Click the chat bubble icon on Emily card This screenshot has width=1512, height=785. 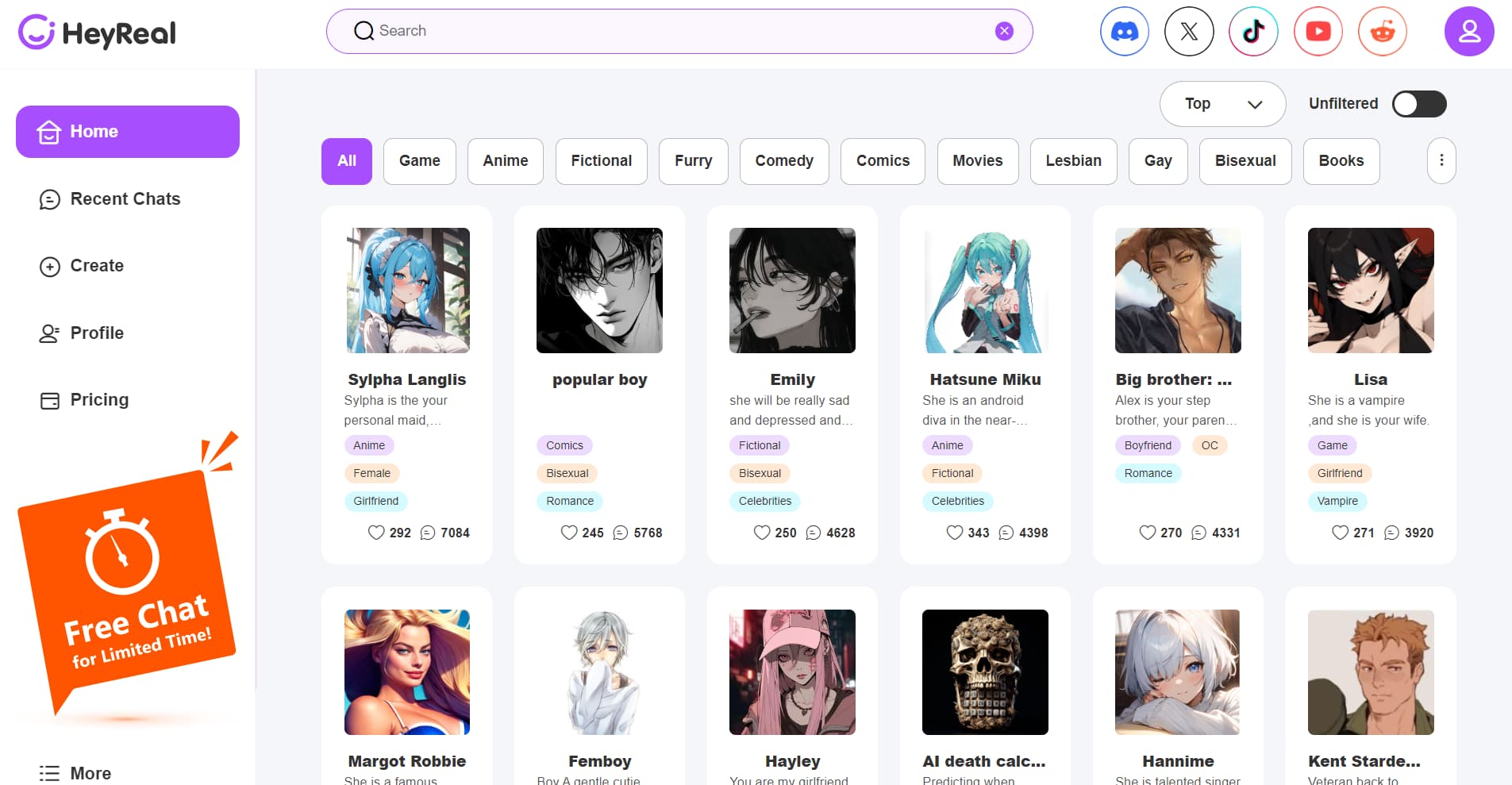point(814,533)
